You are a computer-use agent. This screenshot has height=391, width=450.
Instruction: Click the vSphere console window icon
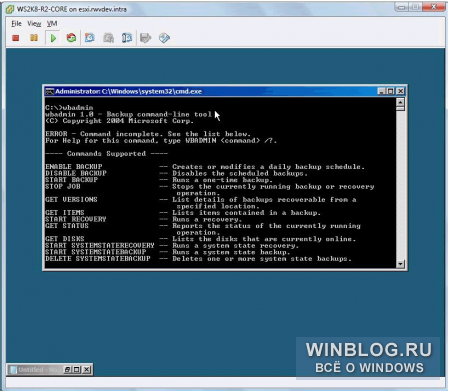[10, 9]
